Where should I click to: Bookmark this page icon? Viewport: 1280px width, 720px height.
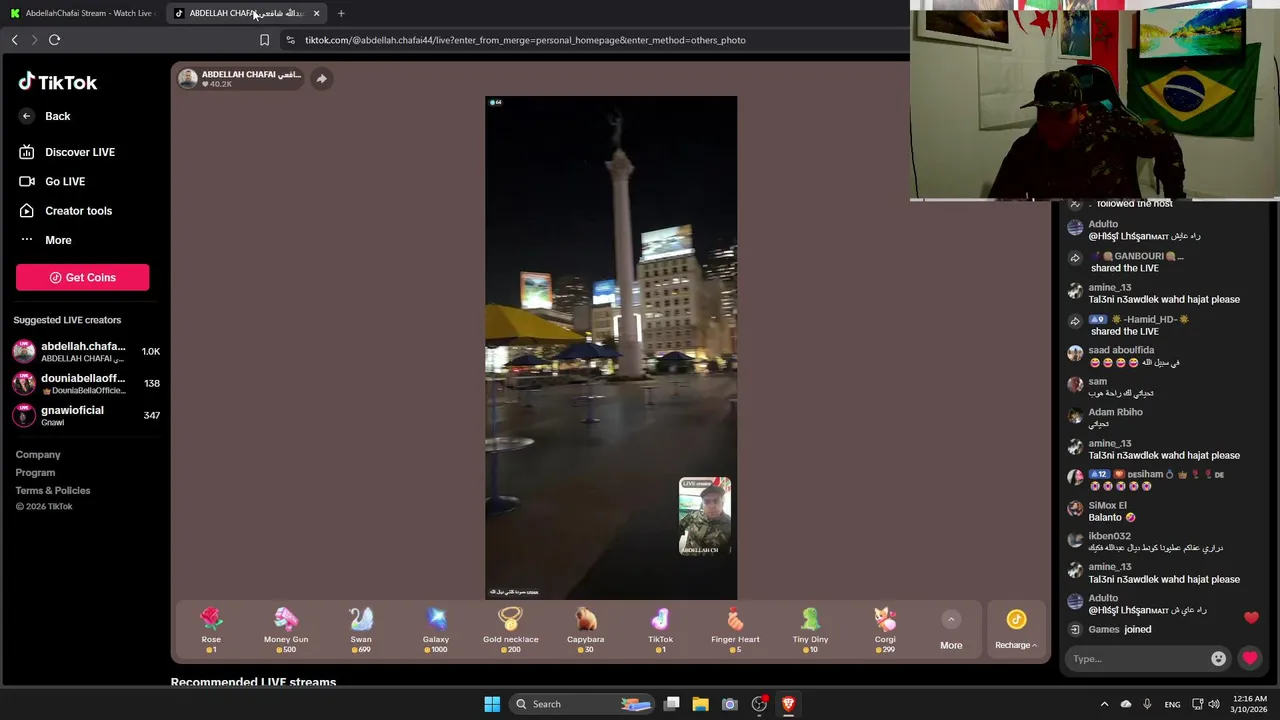click(x=264, y=40)
